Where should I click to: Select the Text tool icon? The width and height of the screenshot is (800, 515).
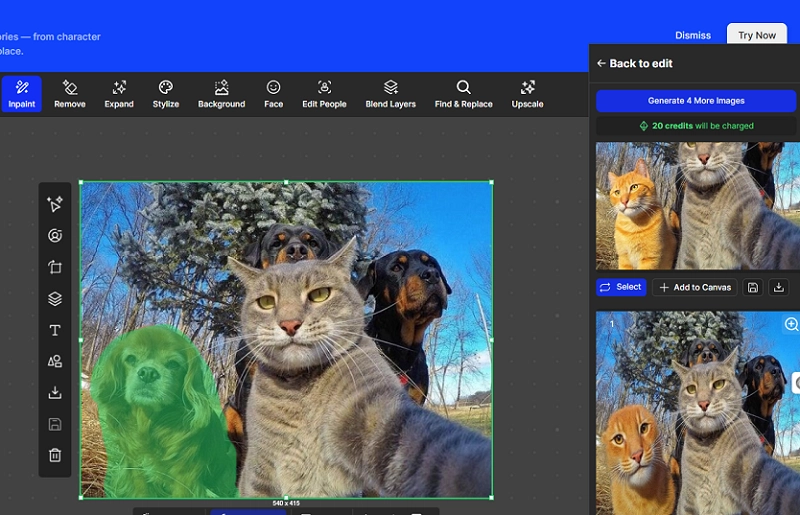coord(55,330)
